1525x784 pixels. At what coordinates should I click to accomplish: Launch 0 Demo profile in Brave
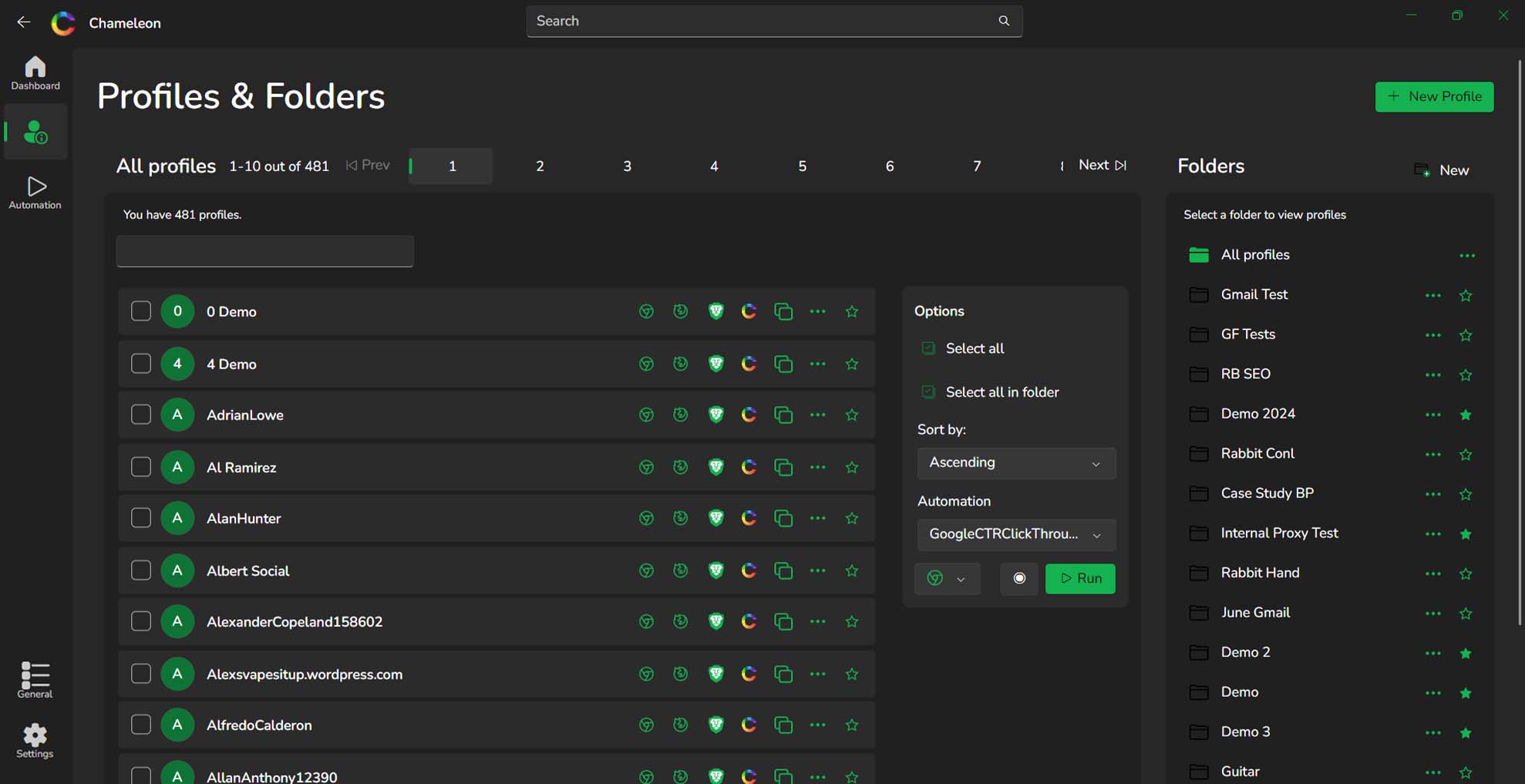(716, 311)
